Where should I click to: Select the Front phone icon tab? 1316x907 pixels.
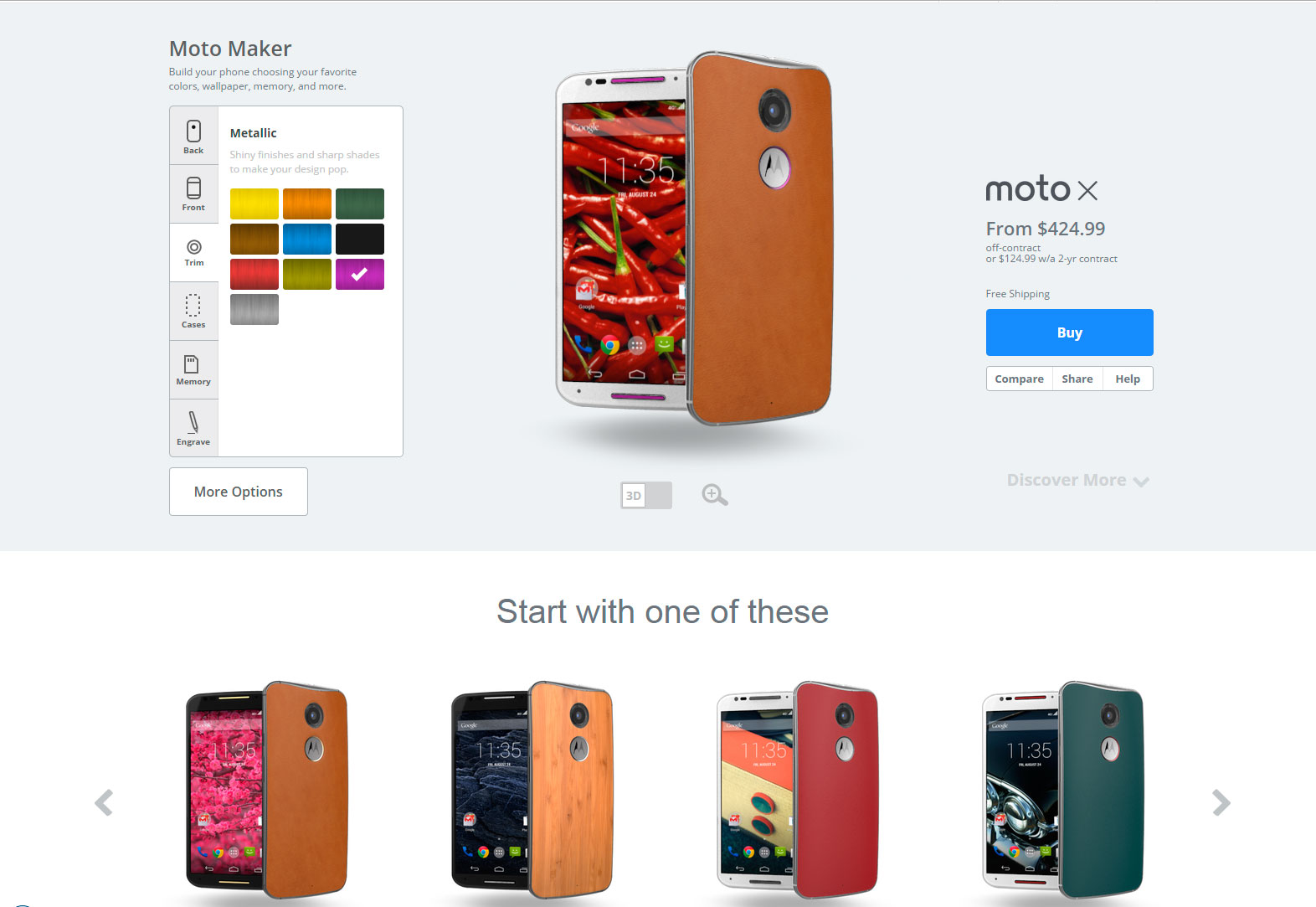pos(193,194)
